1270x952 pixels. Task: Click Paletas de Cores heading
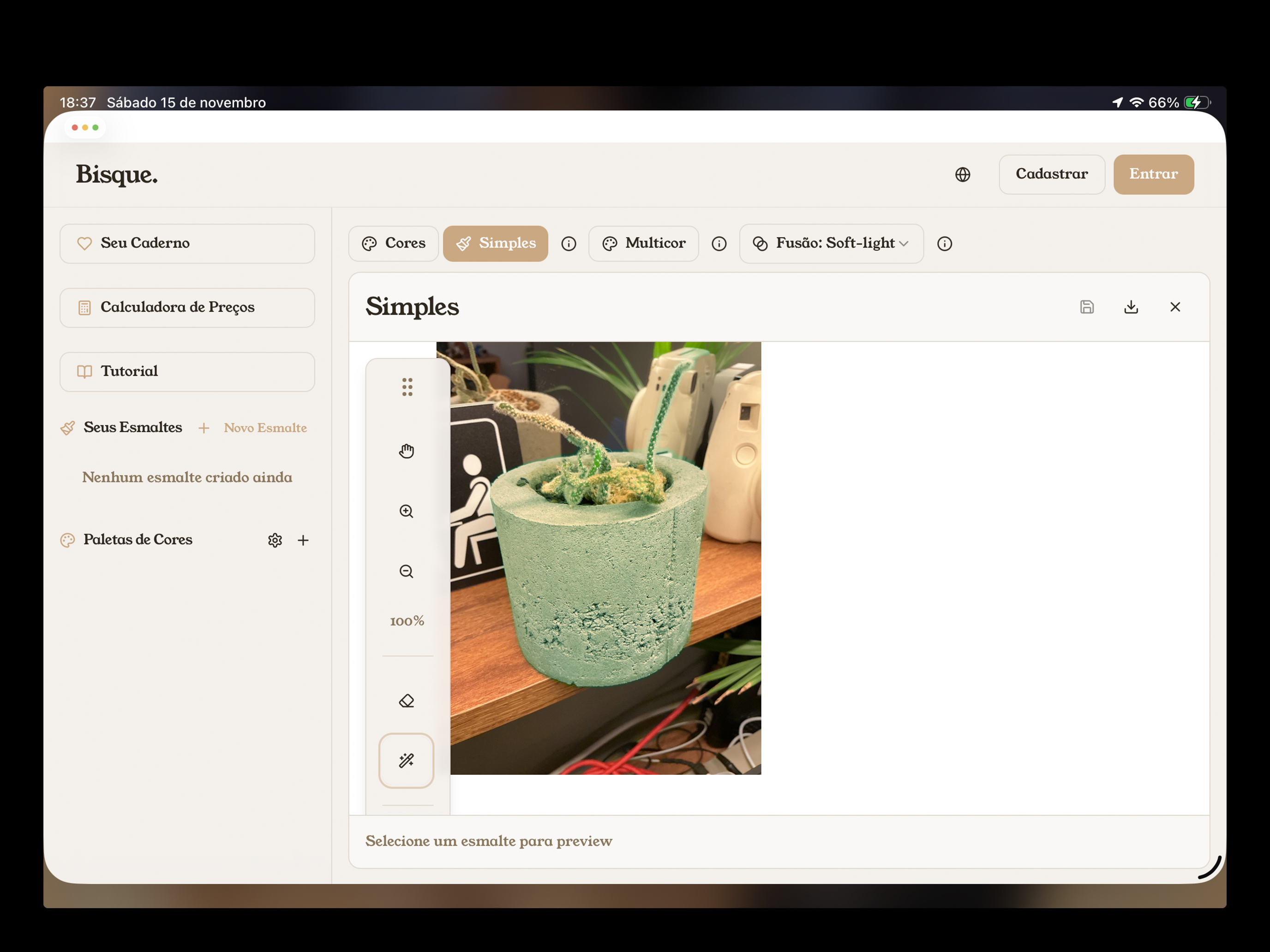[138, 540]
